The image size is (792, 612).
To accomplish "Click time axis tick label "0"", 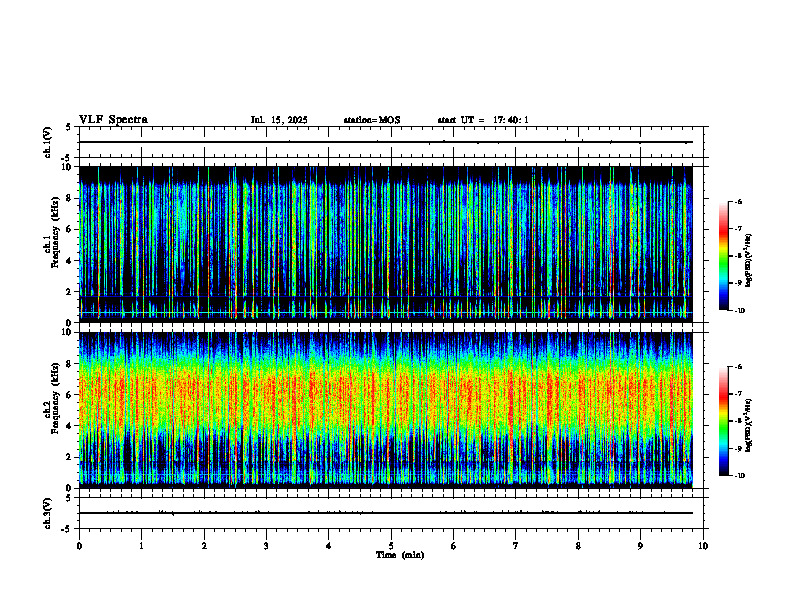I will 79,546.
